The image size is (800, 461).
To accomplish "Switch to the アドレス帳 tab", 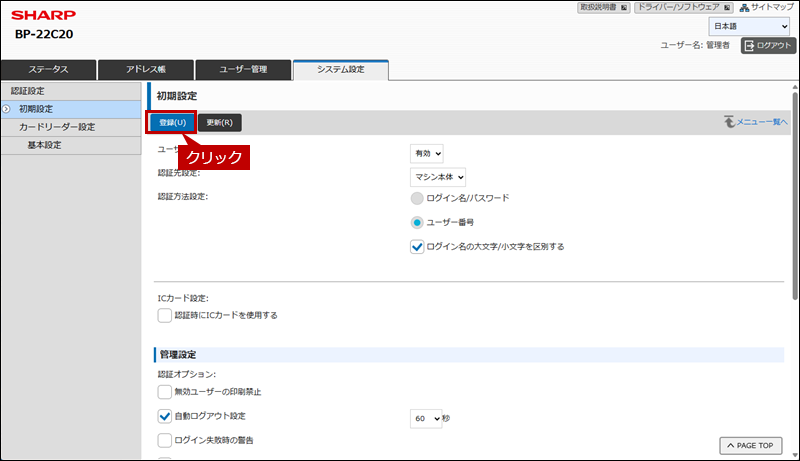I will pos(145,69).
